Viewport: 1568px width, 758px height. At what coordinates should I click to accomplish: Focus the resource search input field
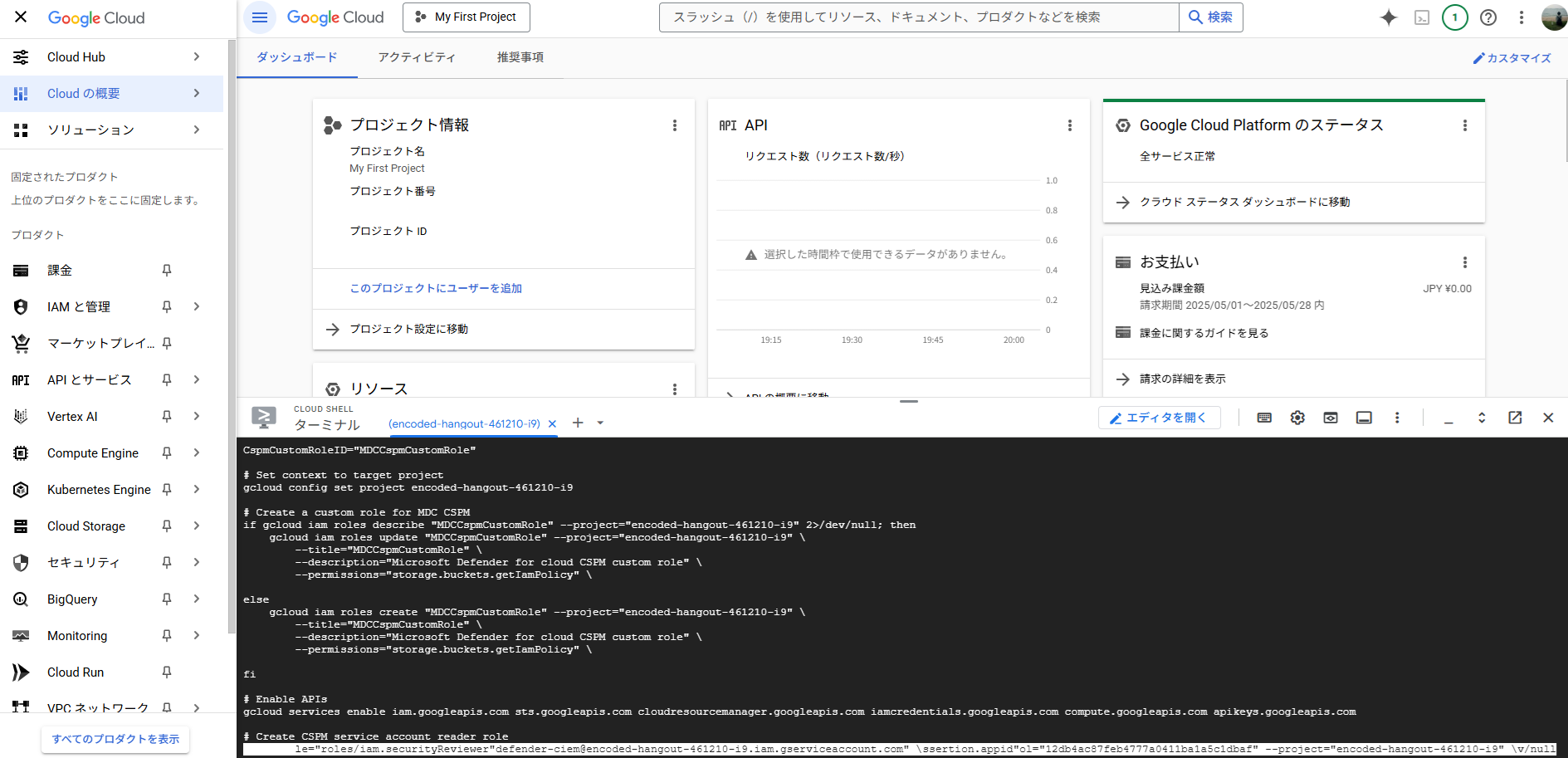pos(919,17)
